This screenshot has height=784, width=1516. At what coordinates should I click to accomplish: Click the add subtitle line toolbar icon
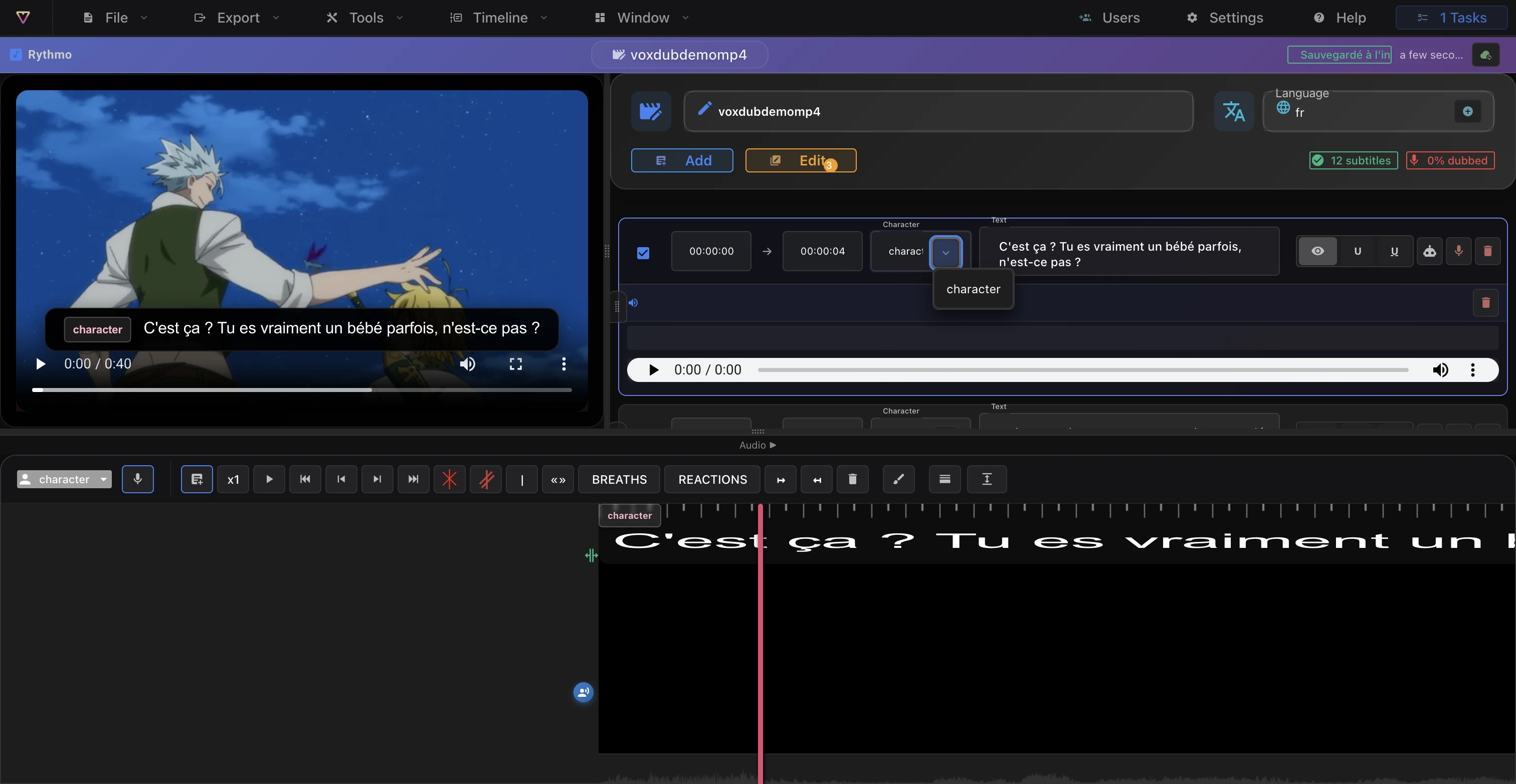point(197,479)
